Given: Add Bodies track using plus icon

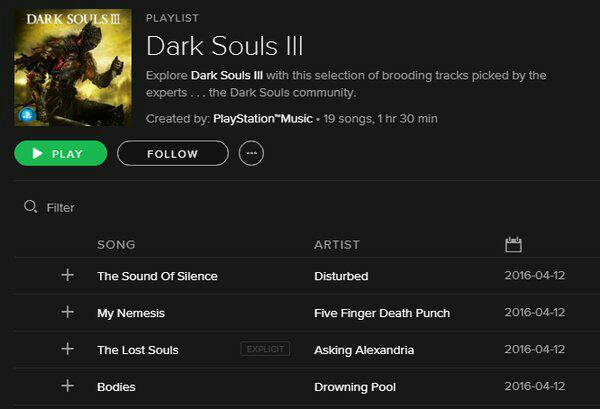Looking at the screenshot, I should (68, 386).
